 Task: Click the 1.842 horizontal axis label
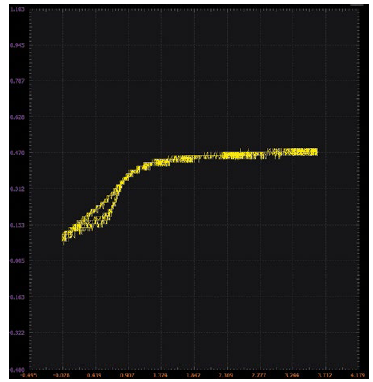[194, 375]
